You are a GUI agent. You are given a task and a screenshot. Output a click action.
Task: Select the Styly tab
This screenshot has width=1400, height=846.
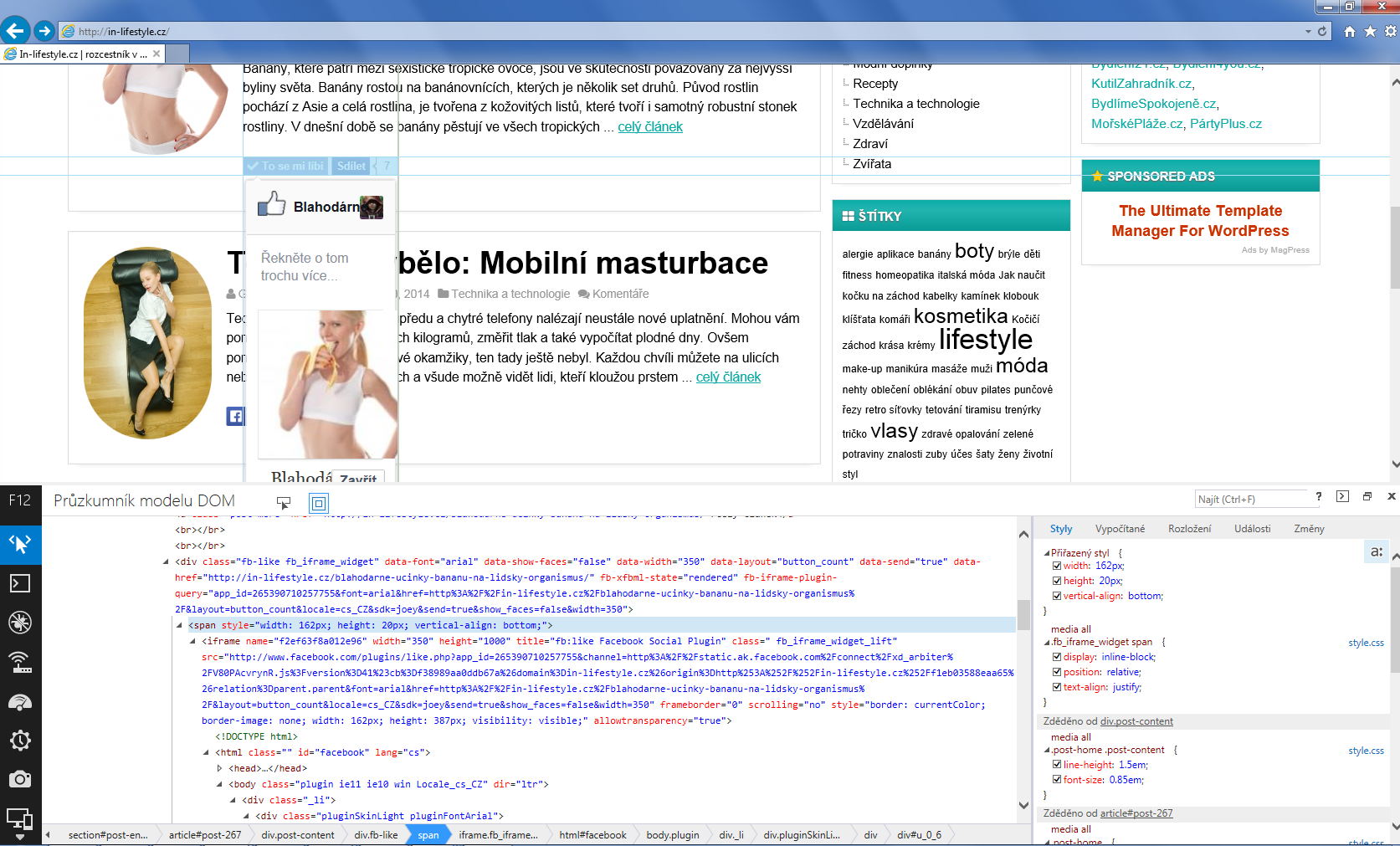coord(1061,529)
